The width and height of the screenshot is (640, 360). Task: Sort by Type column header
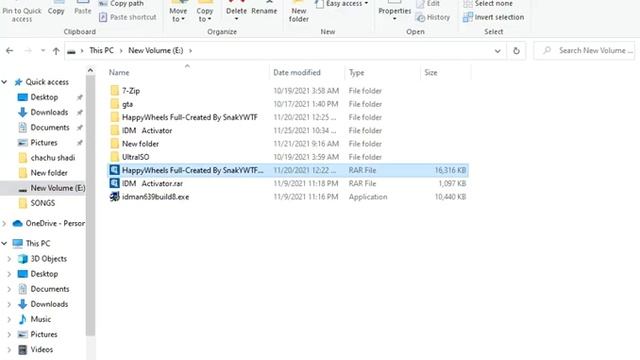coord(356,73)
